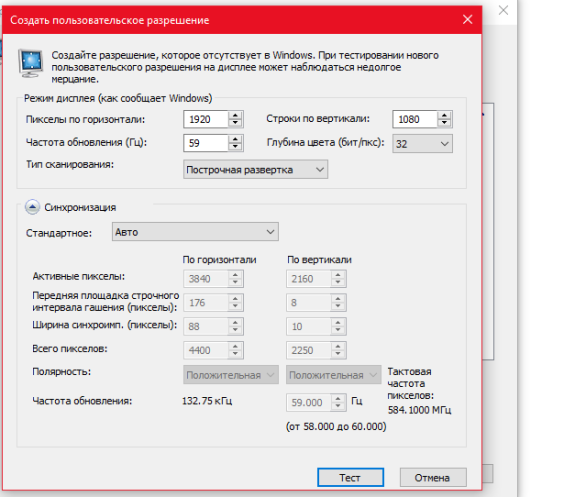
Task: Click the Тест button
Action: 350,478
